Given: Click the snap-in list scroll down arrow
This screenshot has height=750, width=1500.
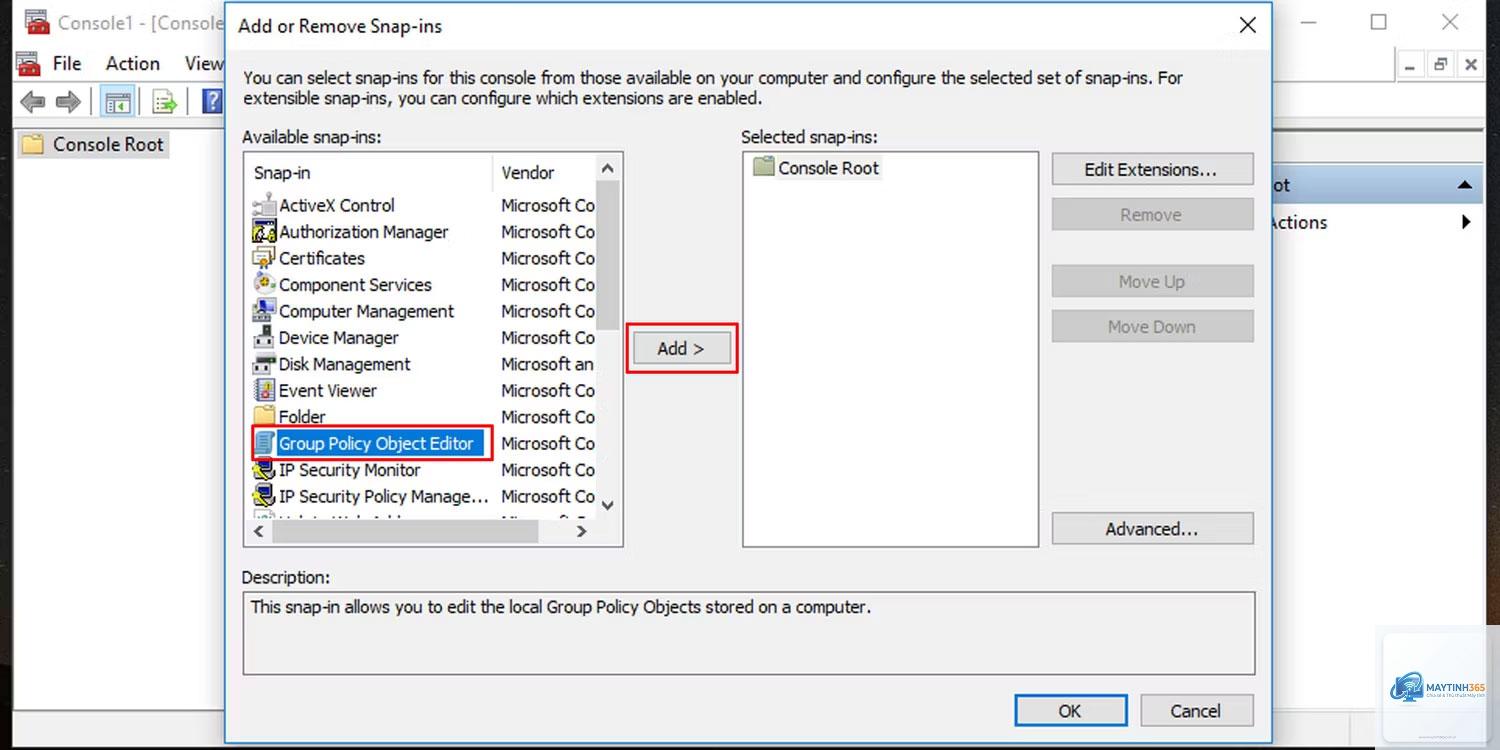Looking at the screenshot, I should [x=607, y=506].
